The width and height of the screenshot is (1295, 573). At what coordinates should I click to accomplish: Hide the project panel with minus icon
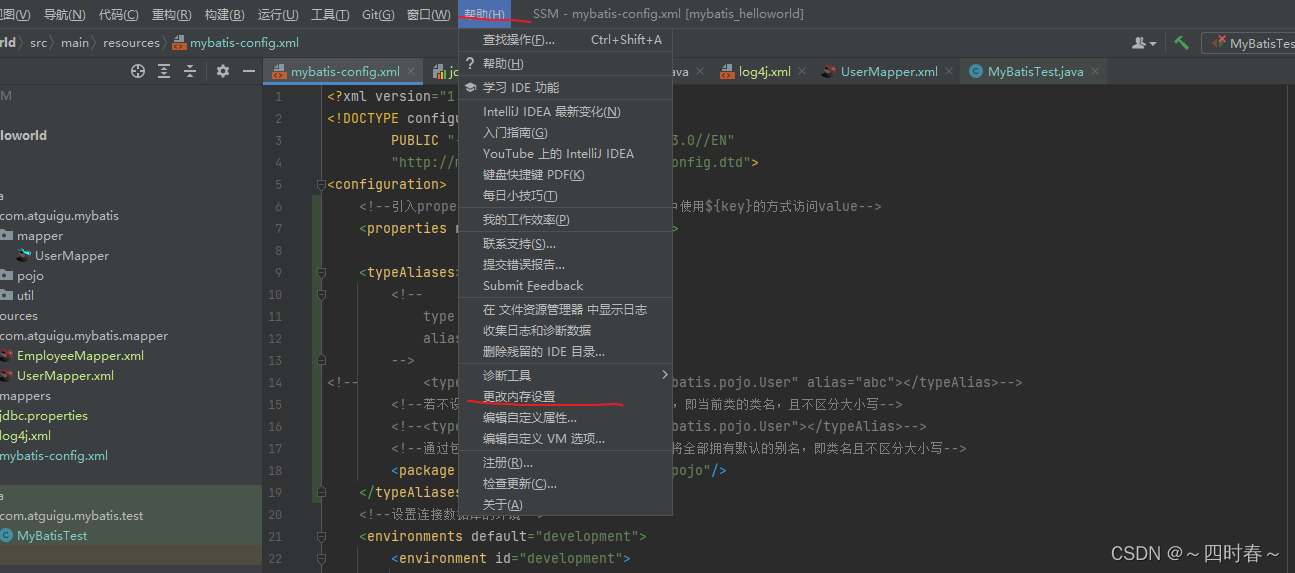click(x=249, y=71)
